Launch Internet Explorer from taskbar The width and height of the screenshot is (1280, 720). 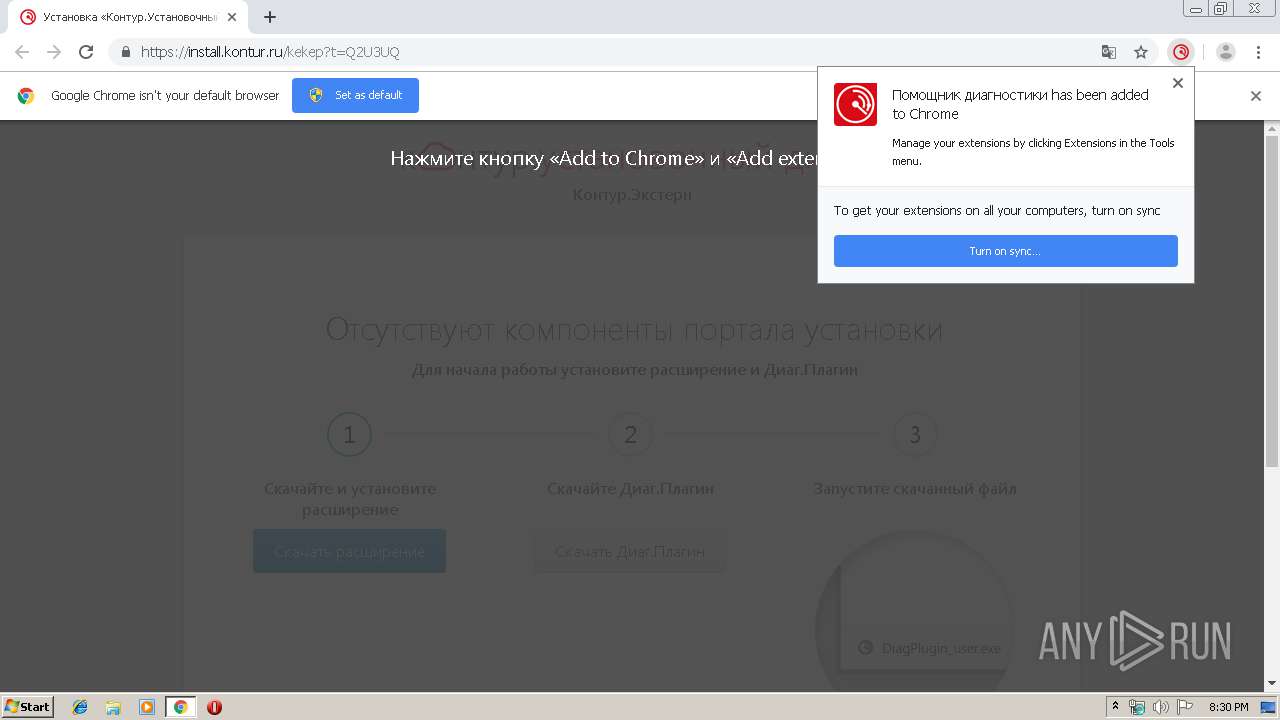point(80,707)
